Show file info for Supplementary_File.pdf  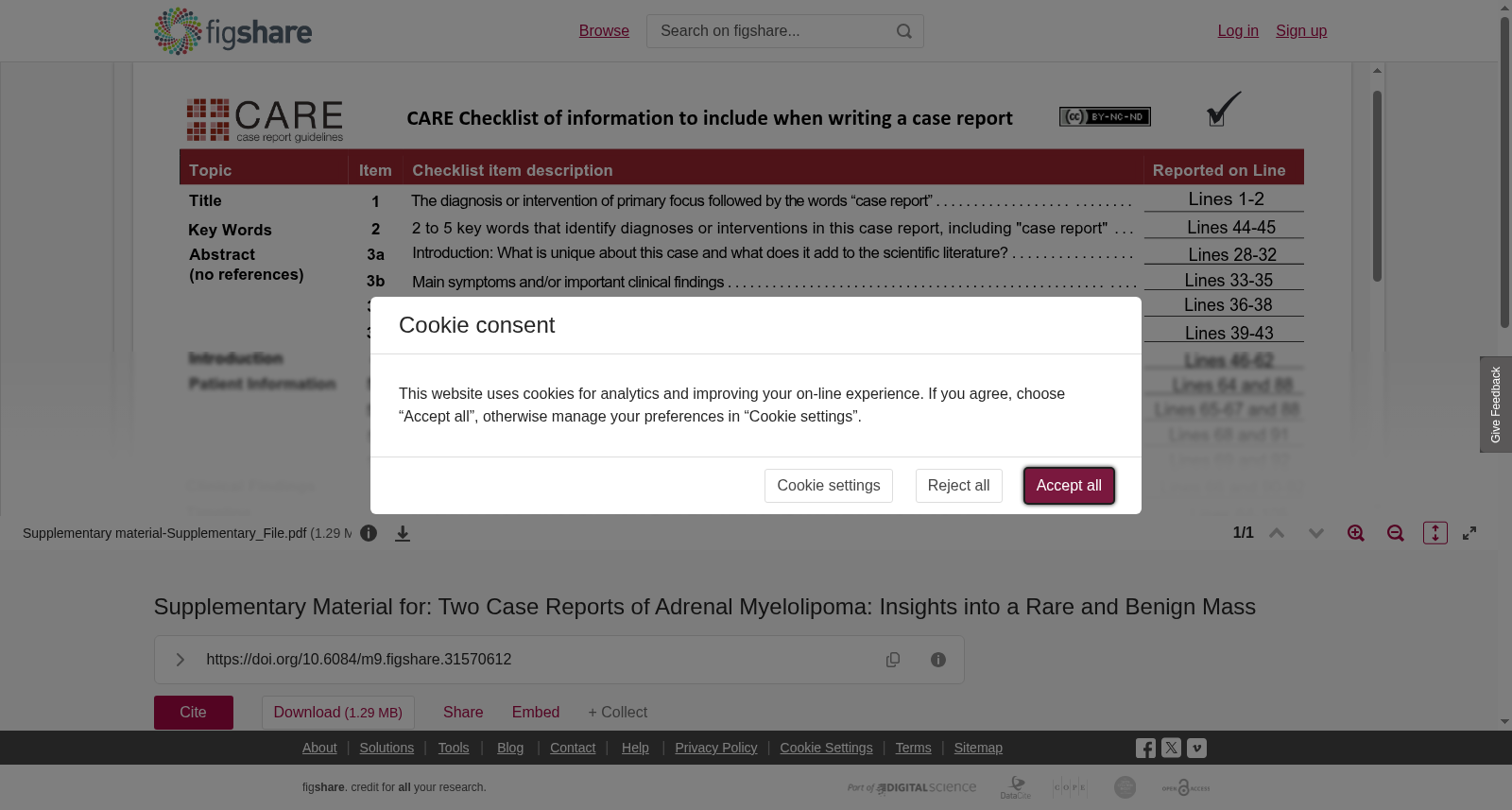(x=369, y=533)
